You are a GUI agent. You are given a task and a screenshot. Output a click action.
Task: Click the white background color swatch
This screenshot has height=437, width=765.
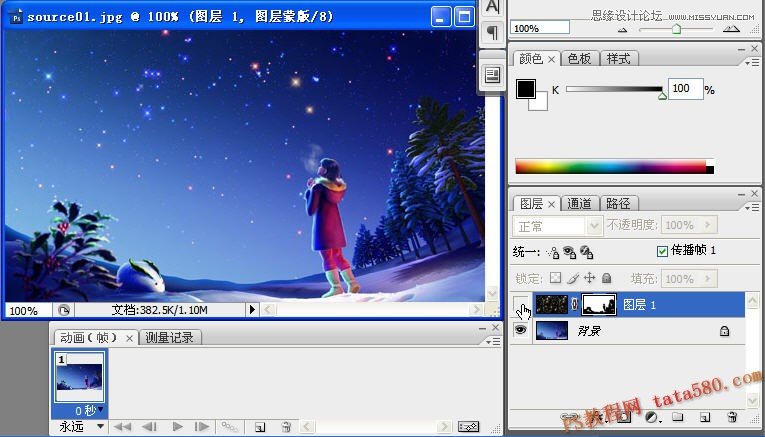pos(540,103)
